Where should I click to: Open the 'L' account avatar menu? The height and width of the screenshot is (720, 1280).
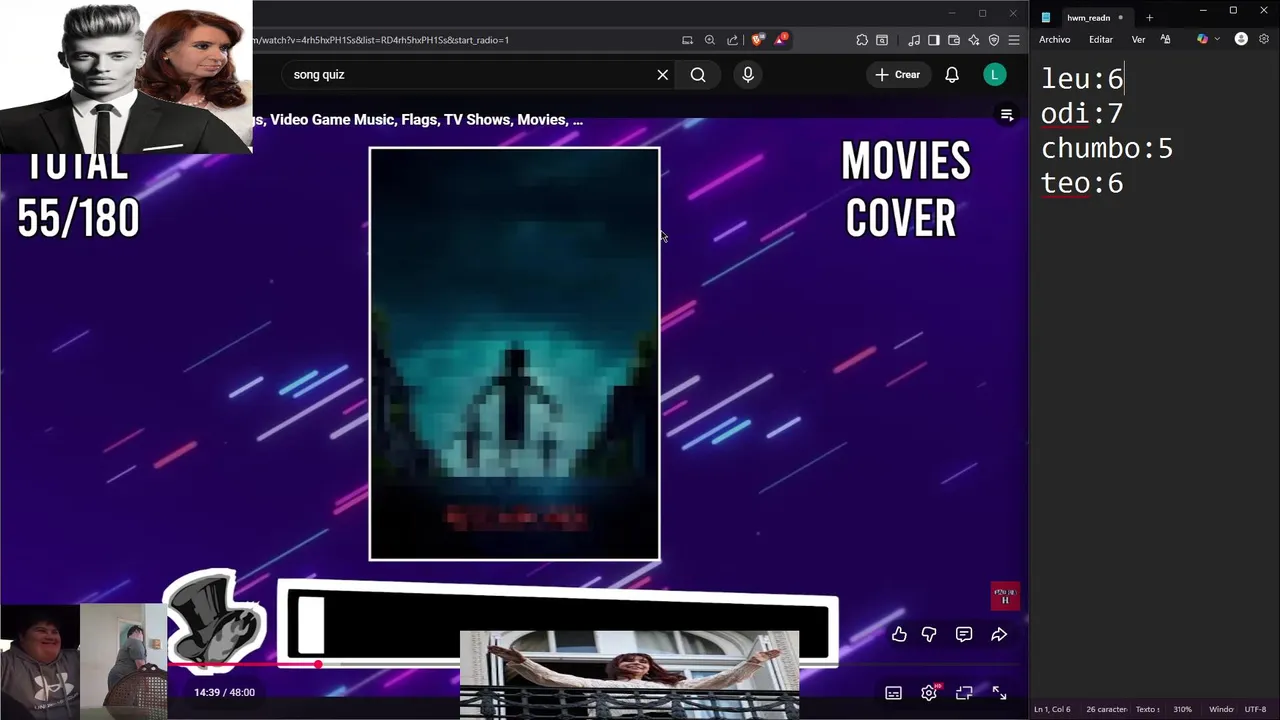[x=994, y=75]
